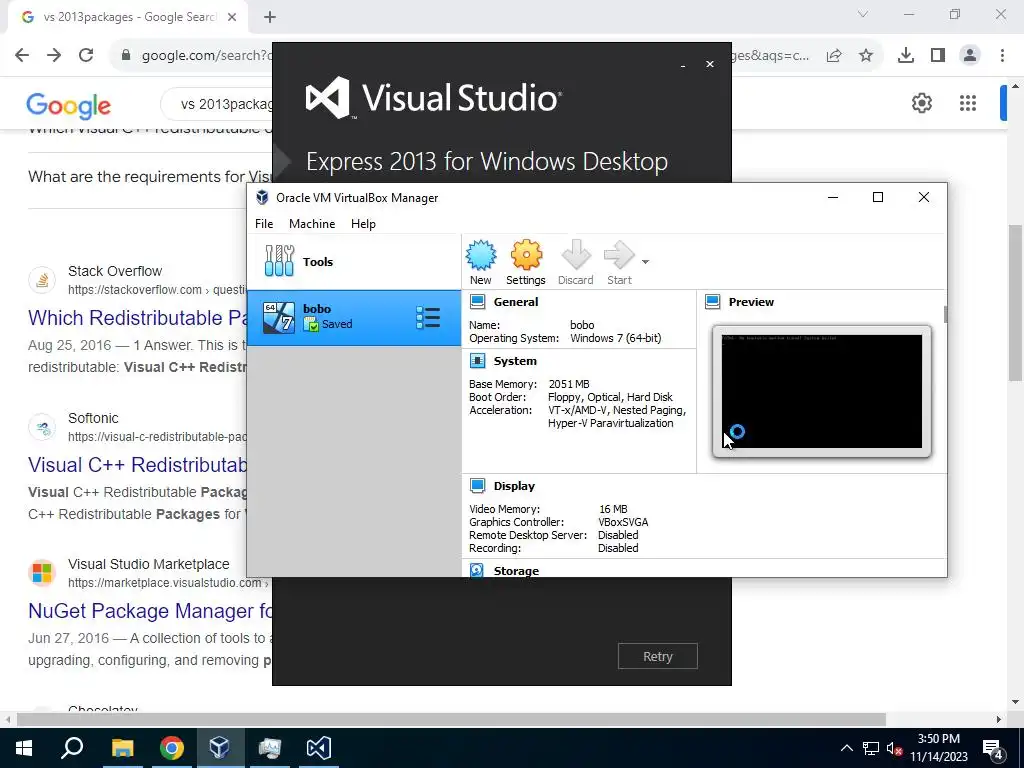The height and width of the screenshot is (768, 1024).
Task: Click the Visual Studio Marketplace site icon
Action: 42,573
